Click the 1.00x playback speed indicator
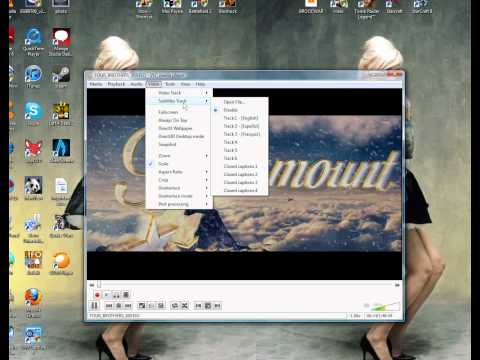This screenshot has height=360, width=480. pyautogui.click(x=356, y=316)
